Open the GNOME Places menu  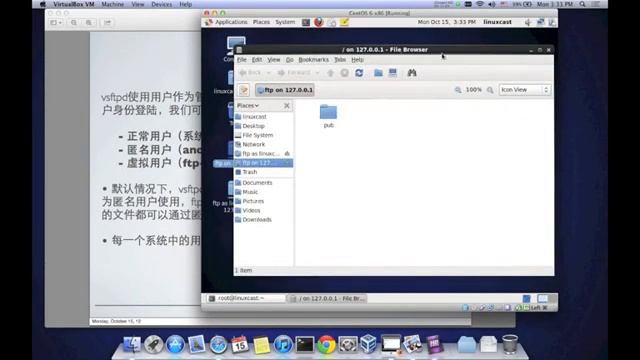[261, 22]
